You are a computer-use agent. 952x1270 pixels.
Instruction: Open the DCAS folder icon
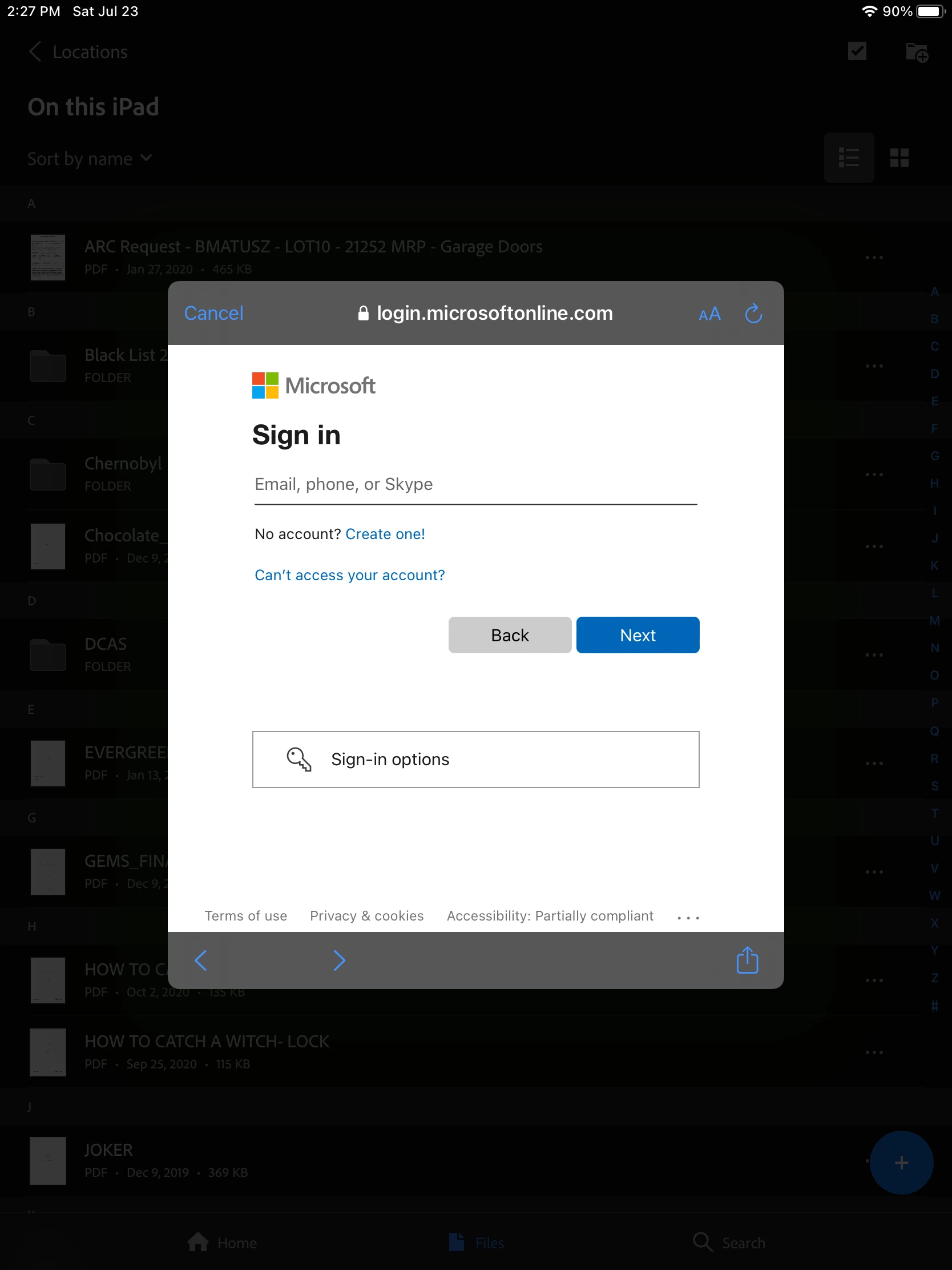pyautogui.click(x=47, y=655)
